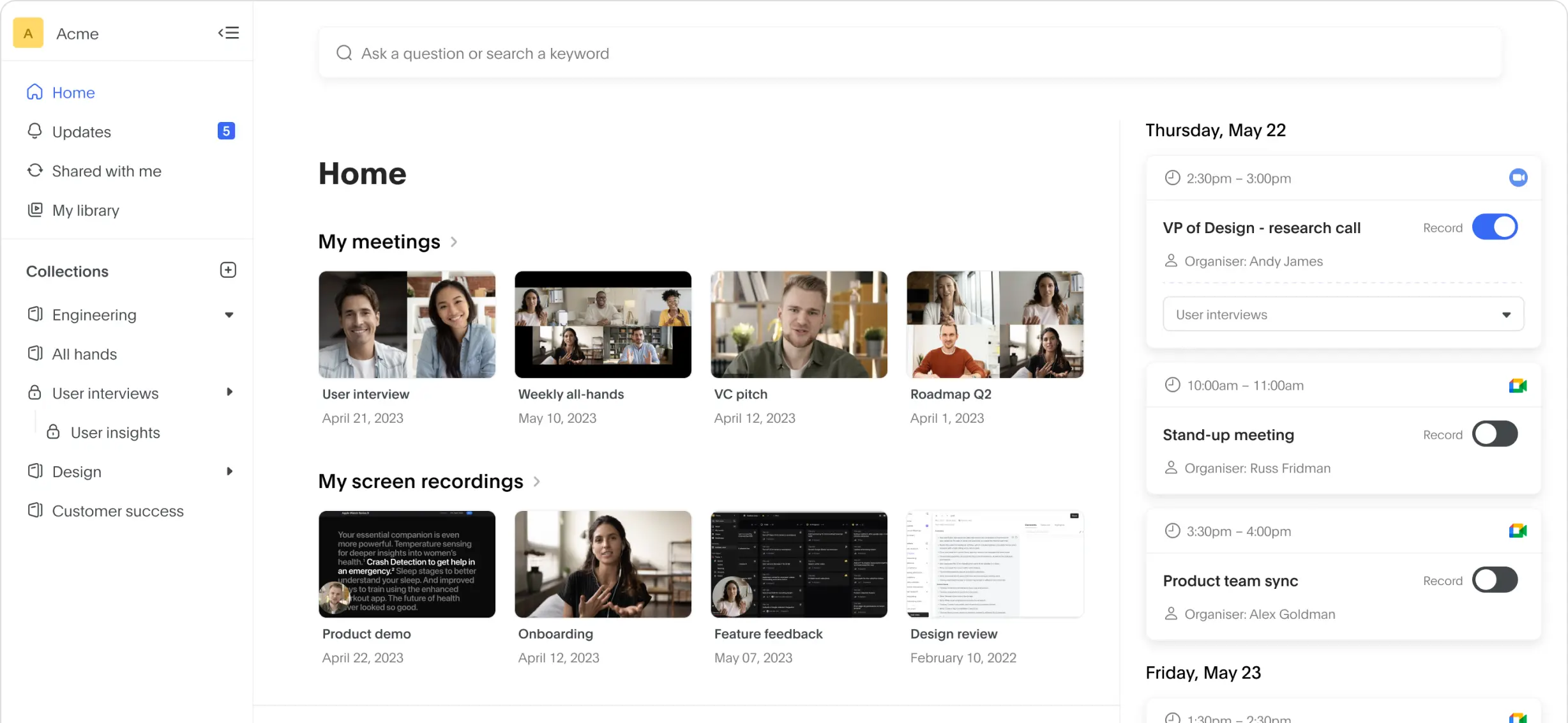Open Shared with me in sidebar
1568x723 pixels.
106,171
